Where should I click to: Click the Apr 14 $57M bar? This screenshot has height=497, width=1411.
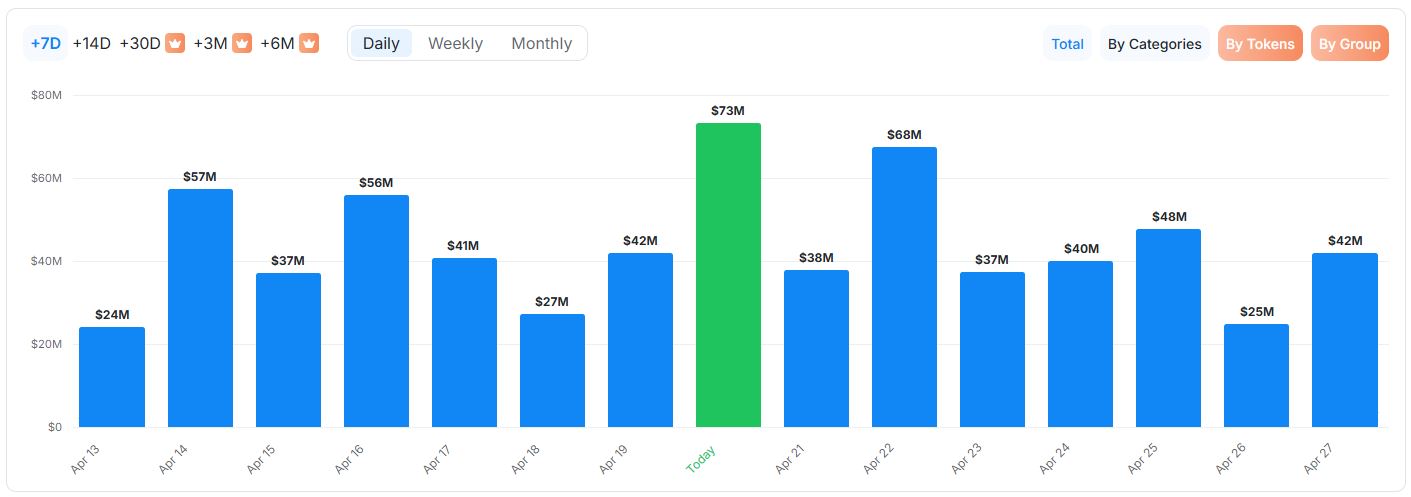click(200, 308)
